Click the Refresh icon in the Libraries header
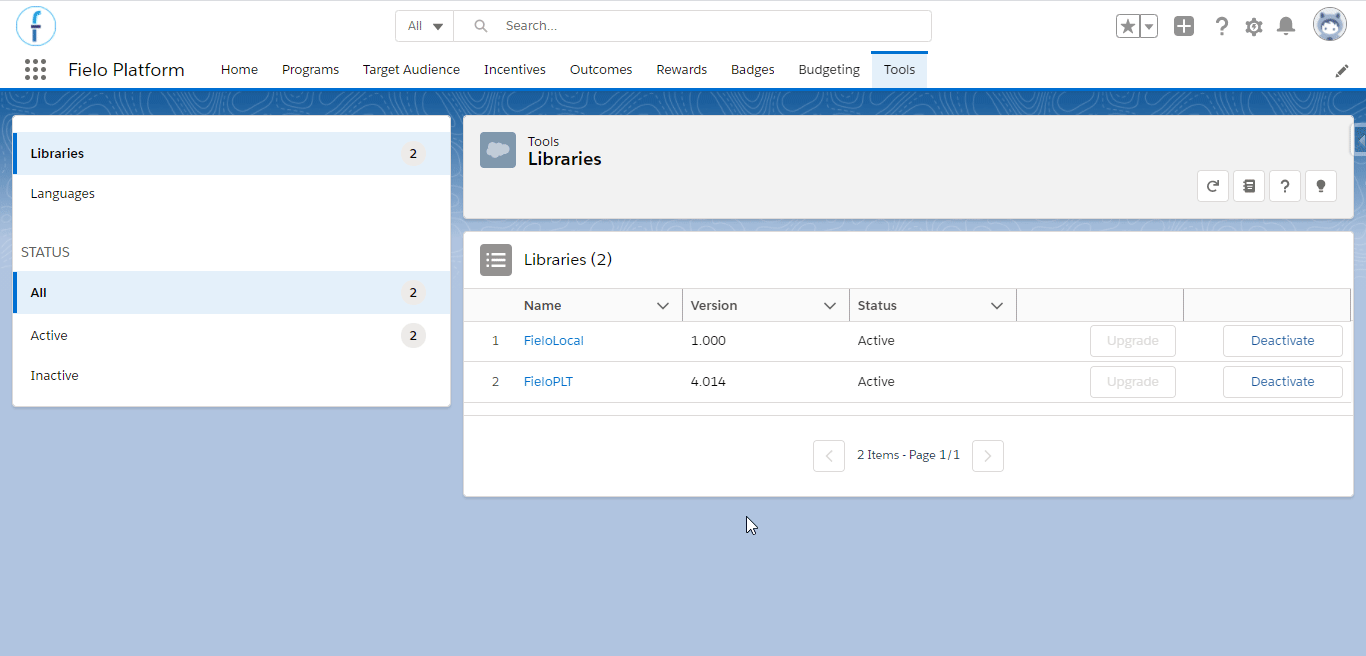Viewport: 1366px width, 656px height. (1213, 186)
